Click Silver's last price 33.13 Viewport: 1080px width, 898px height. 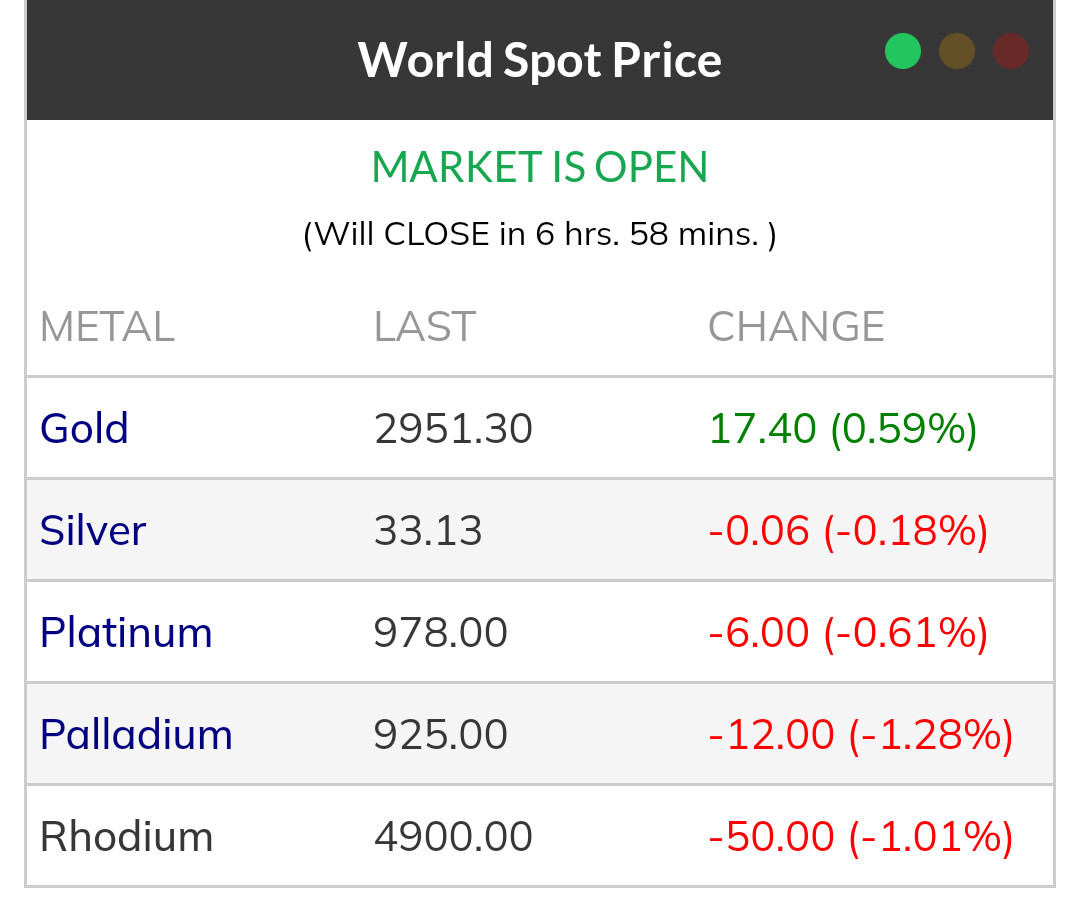(428, 530)
